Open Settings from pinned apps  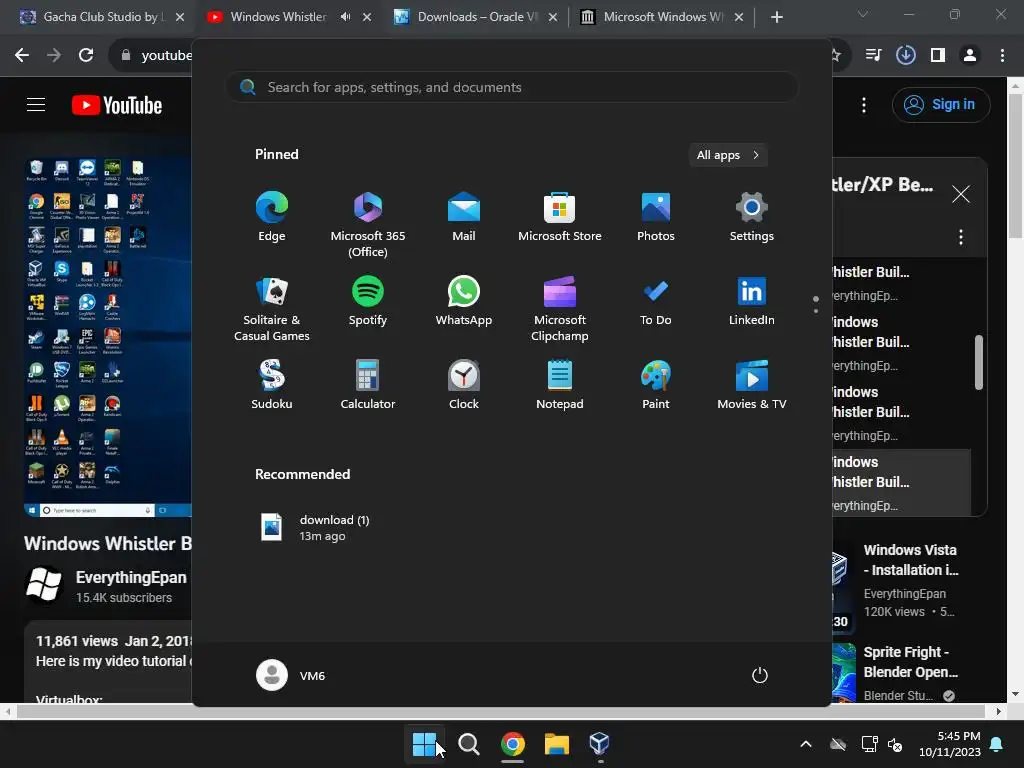(752, 217)
